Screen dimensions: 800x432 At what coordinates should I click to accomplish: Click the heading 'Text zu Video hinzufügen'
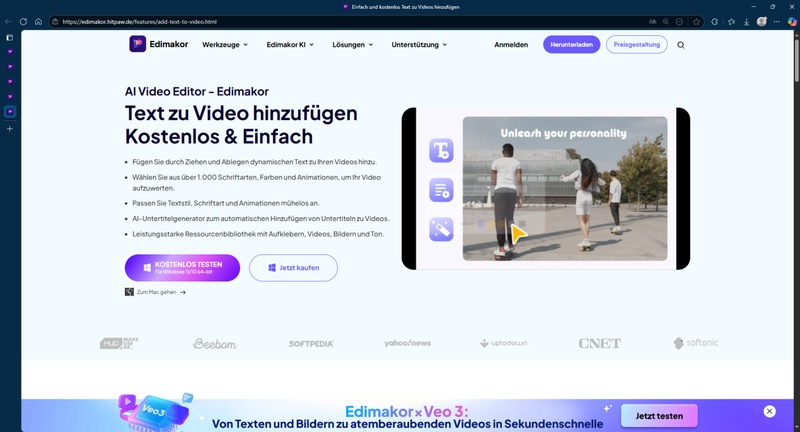[241, 113]
